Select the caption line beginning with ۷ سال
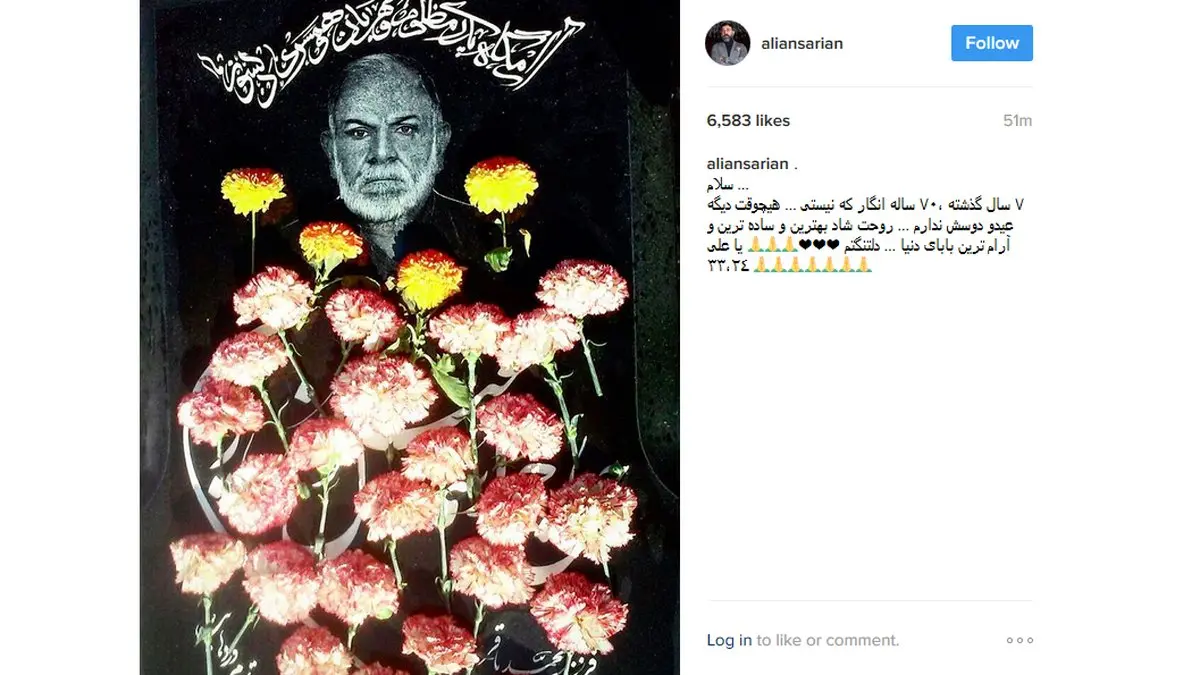The image size is (1200, 675). pyautogui.click(x=863, y=205)
